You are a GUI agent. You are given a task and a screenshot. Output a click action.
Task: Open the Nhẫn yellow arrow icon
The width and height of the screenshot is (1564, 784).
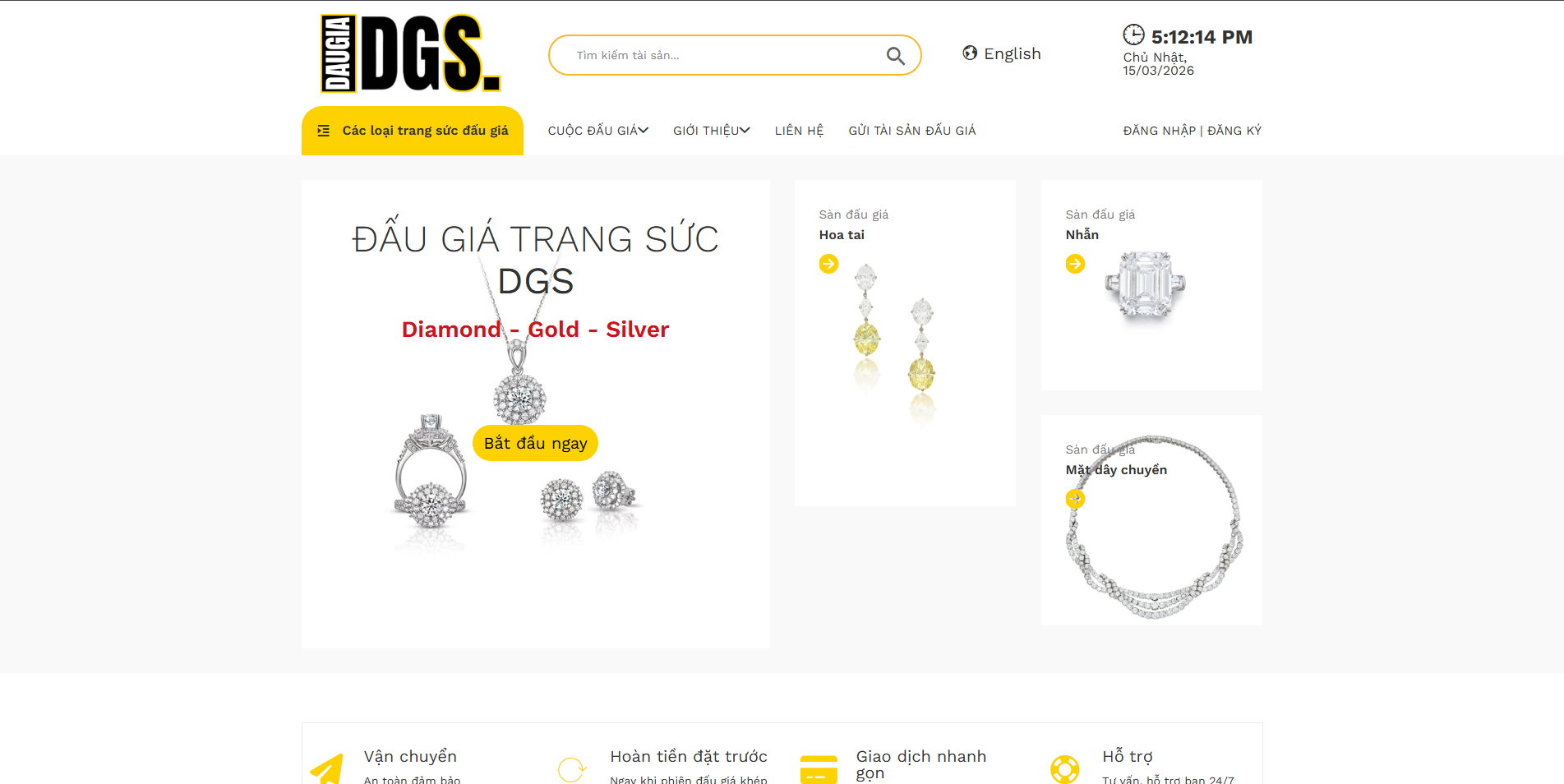[1075, 264]
